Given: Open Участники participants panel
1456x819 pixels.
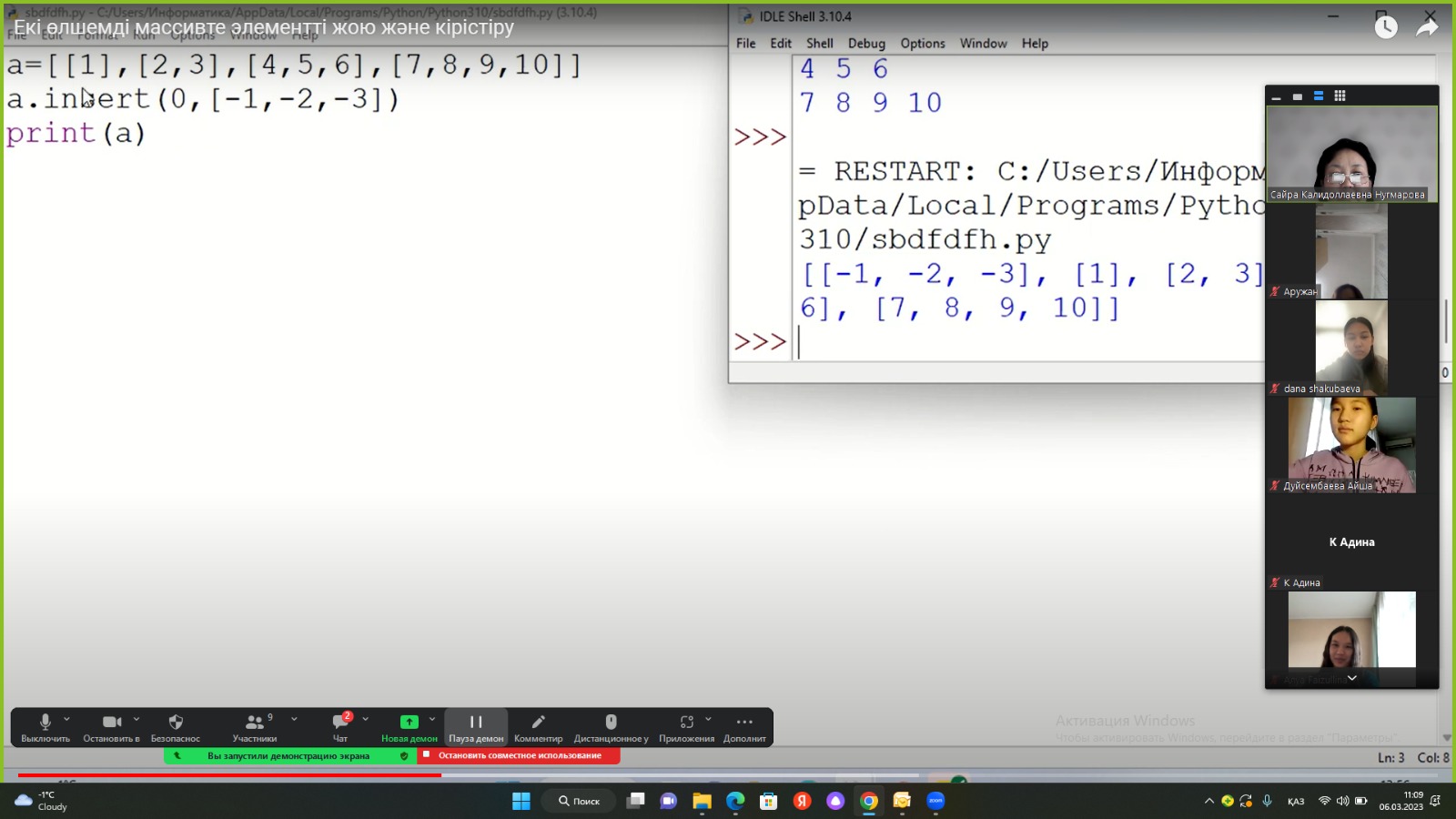Looking at the screenshot, I should [255, 727].
